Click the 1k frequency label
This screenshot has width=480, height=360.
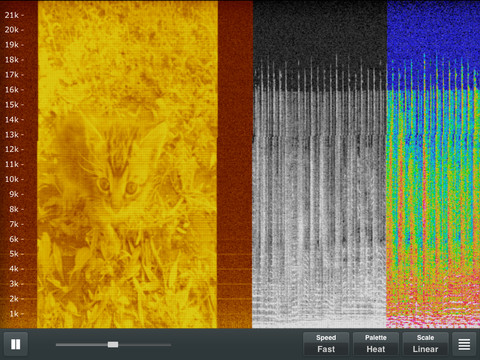point(14,314)
